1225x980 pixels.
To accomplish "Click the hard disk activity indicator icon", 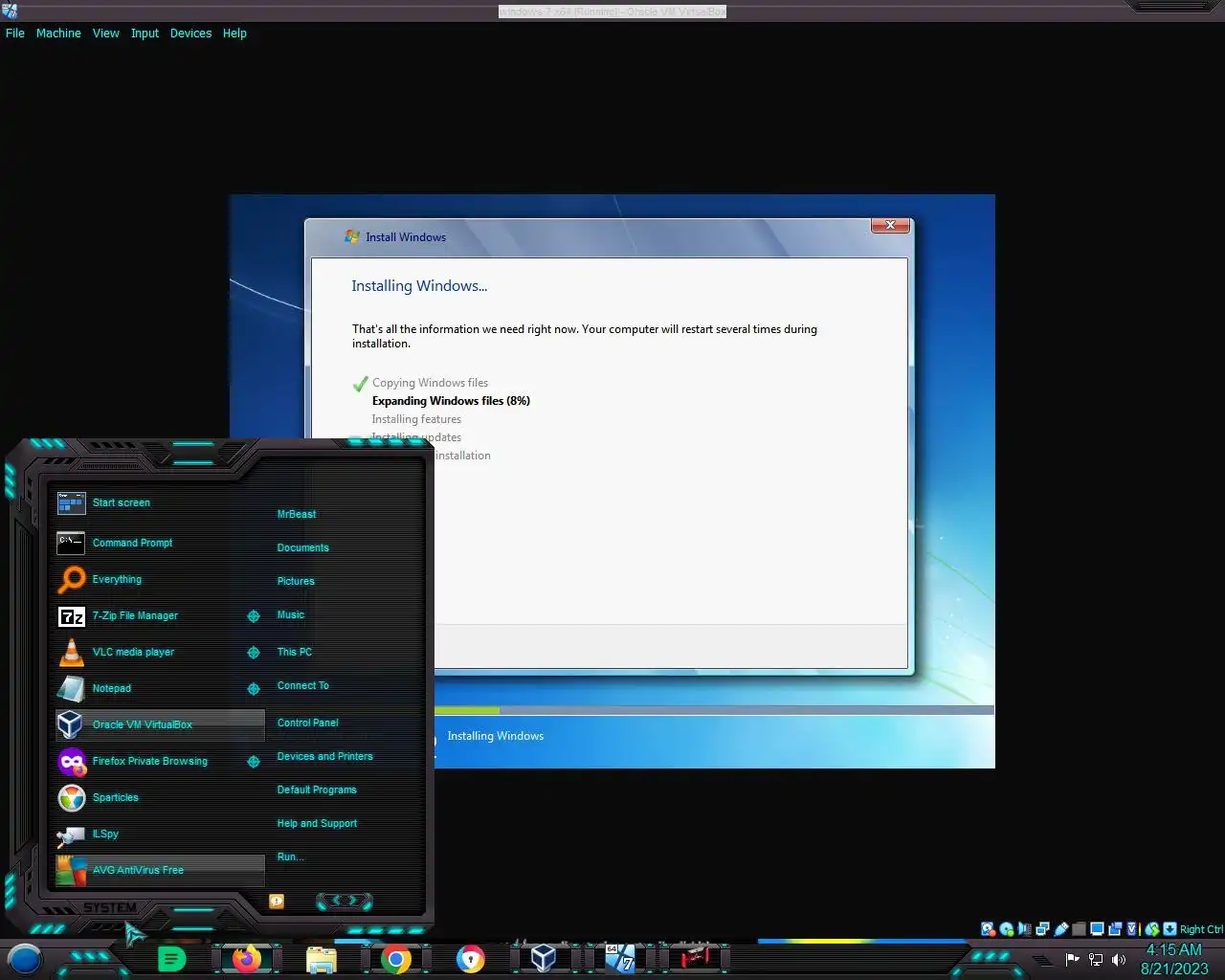I will [x=988, y=928].
